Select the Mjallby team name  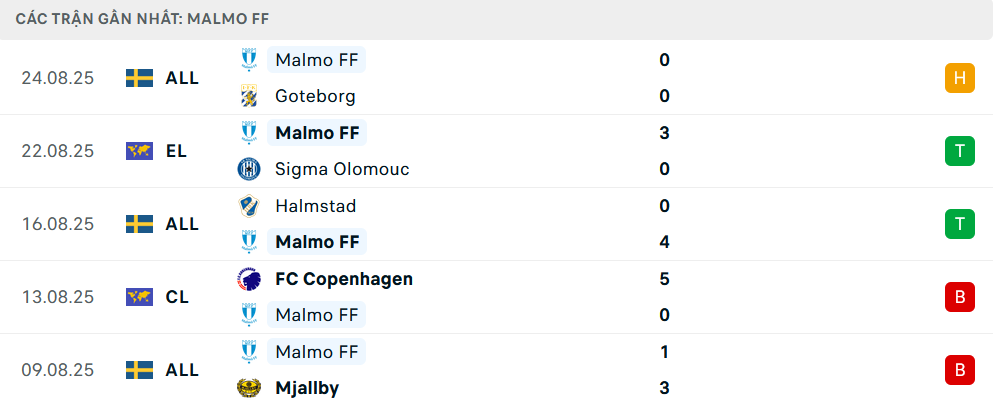click(x=306, y=388)
